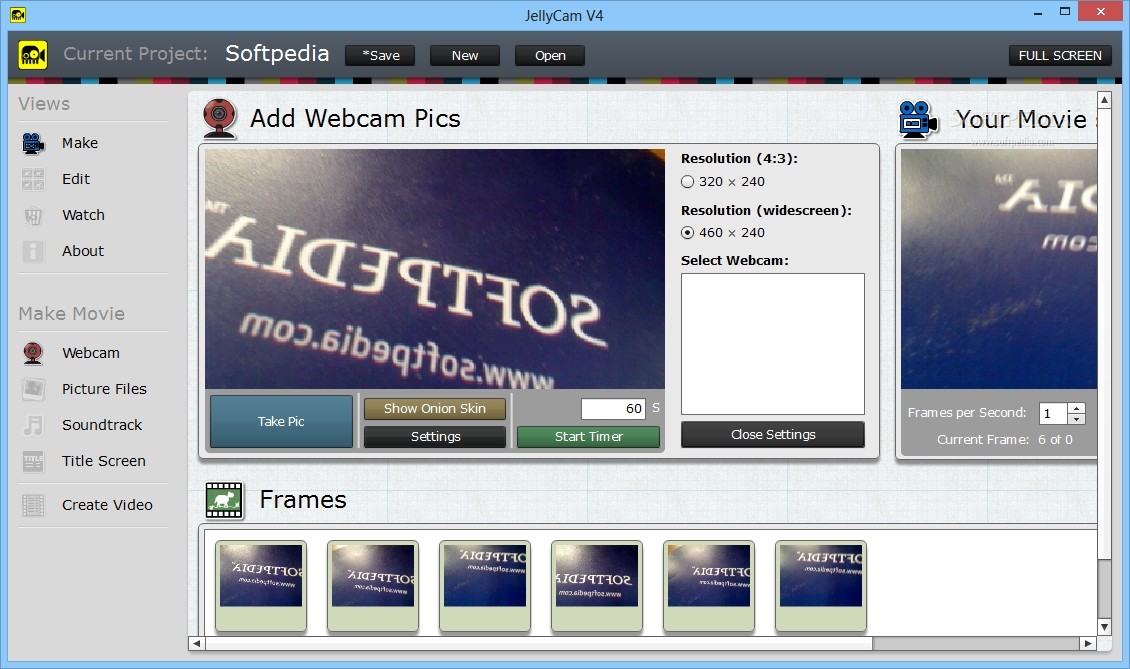
Task: Click vertical scrollbar up arrow
Action: (x=1104, y=99)
